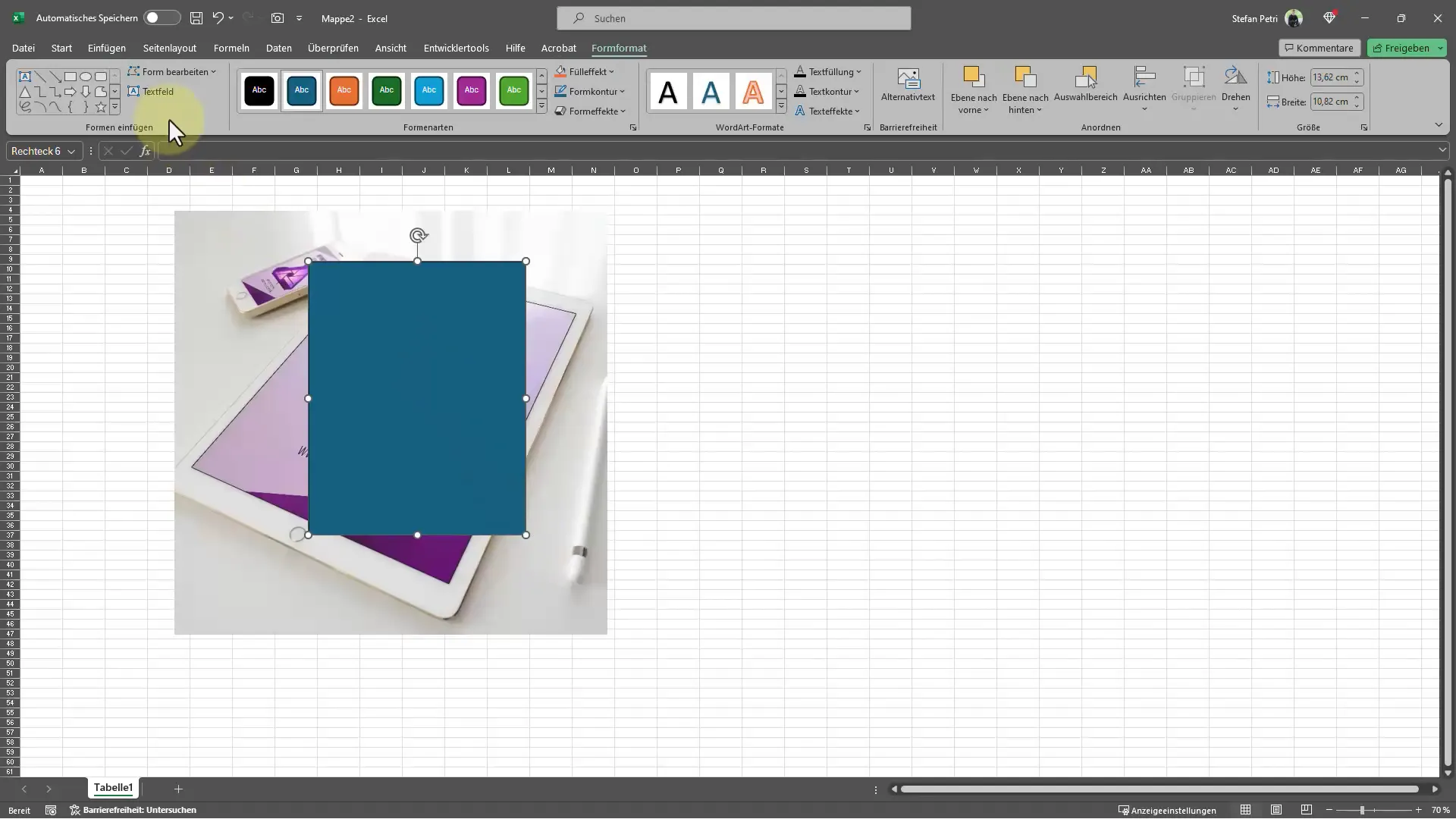Select the line shape in the shapes gallery

(x=40, y=77)
